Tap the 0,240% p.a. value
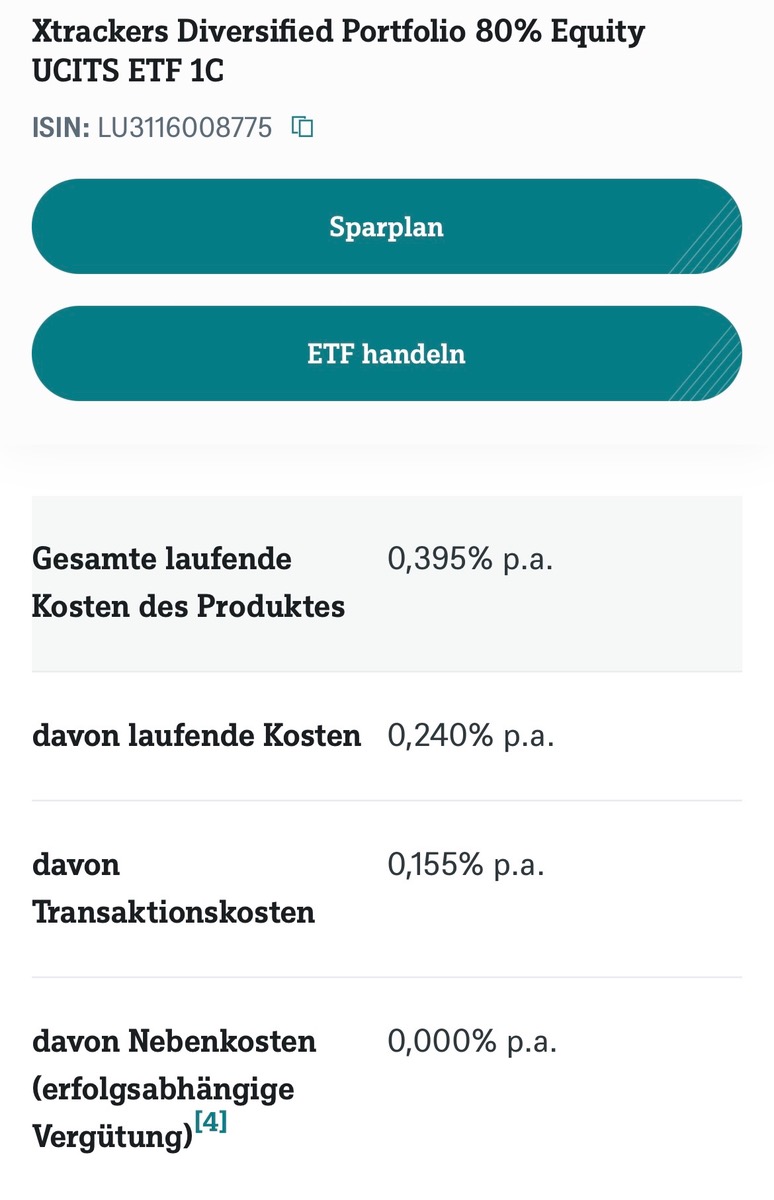This screenshot has width=774, height=1200. pyautogui.click(x=470, y=736)
